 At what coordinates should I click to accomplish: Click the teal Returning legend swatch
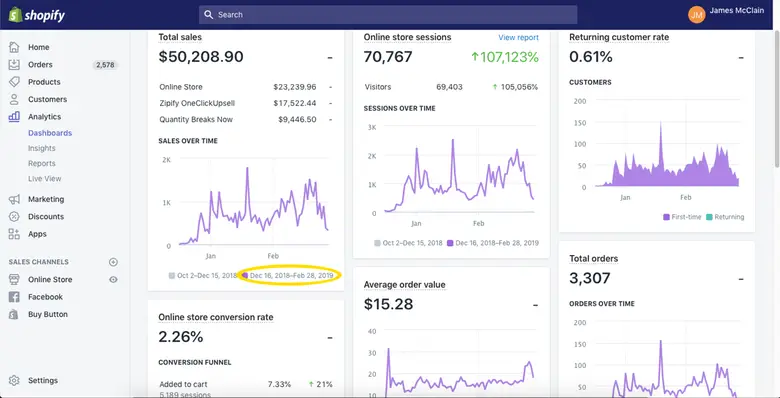pyautogui.click(x=709, y=217)
